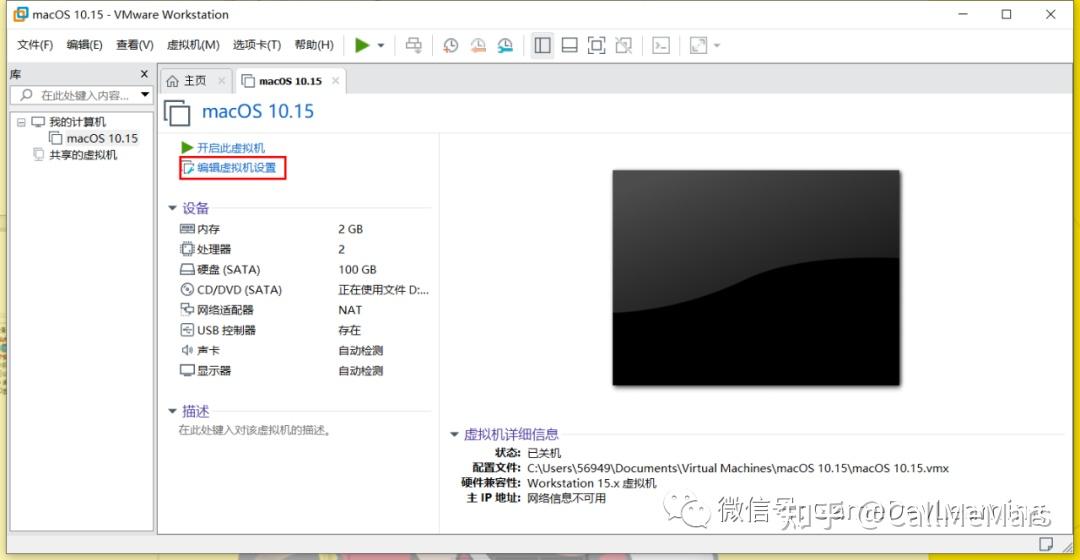
Task: Select the CD/DVD (SATA) device label
Action: [x=240, y=289]
